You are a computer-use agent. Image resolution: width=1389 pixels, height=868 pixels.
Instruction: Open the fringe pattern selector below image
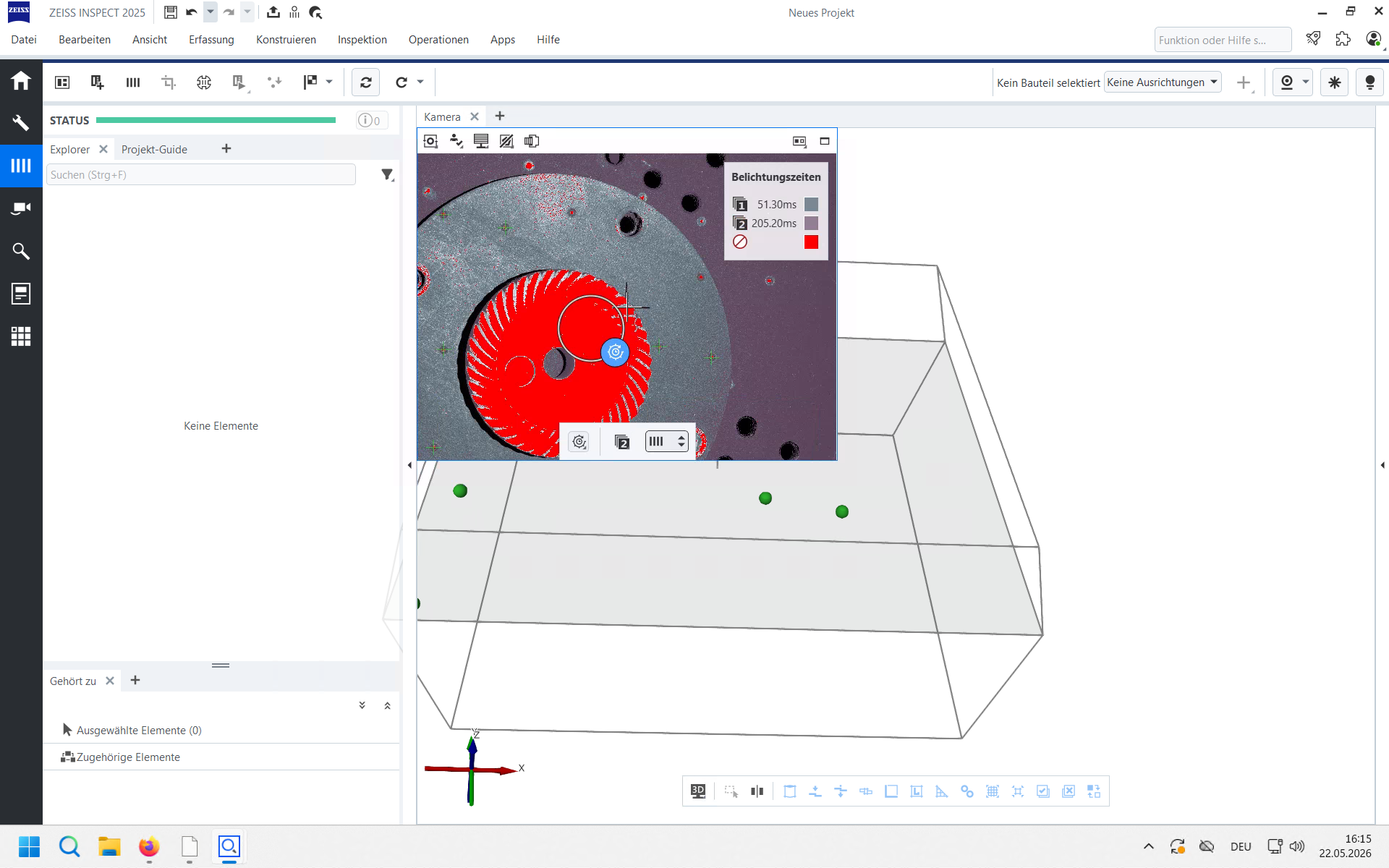[x=666, y=441]
